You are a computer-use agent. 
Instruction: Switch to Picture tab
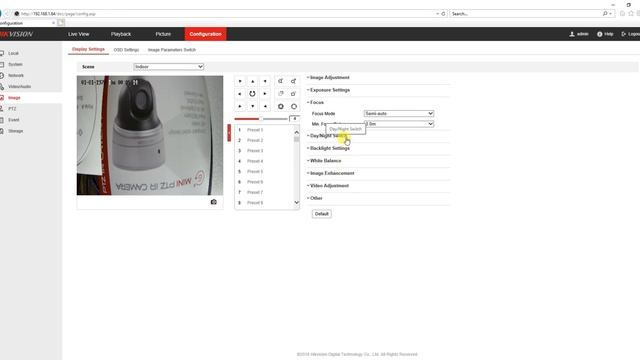tap(163, 34)
